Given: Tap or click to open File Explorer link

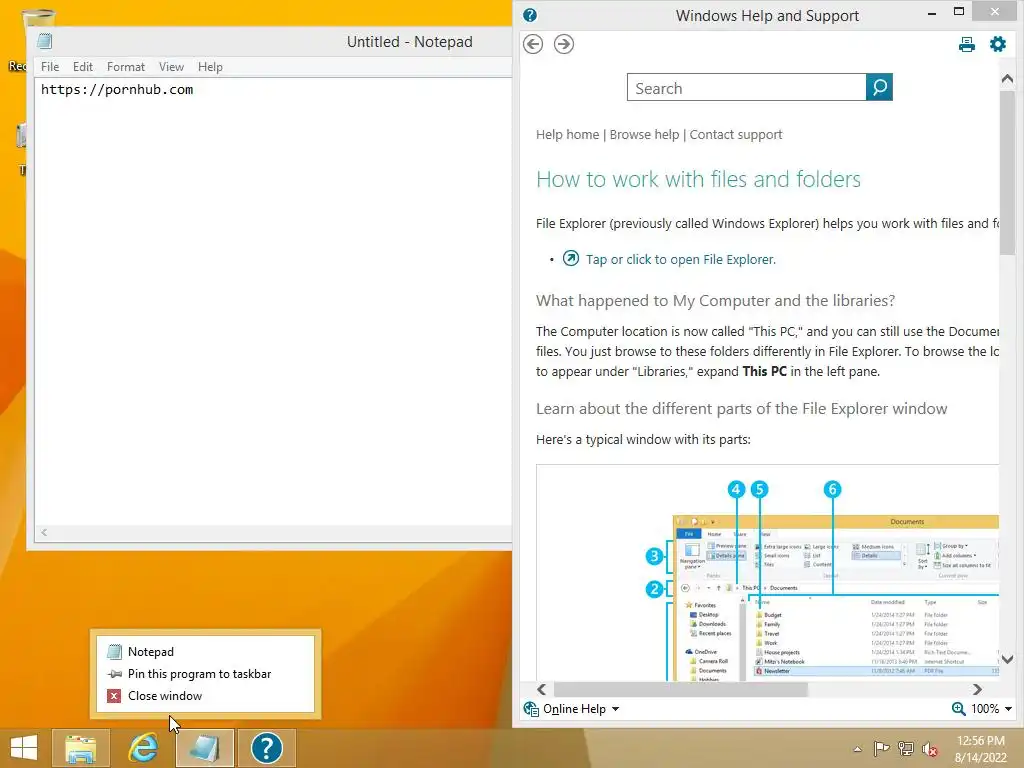Looking at the screenshot, I should 680,259.
